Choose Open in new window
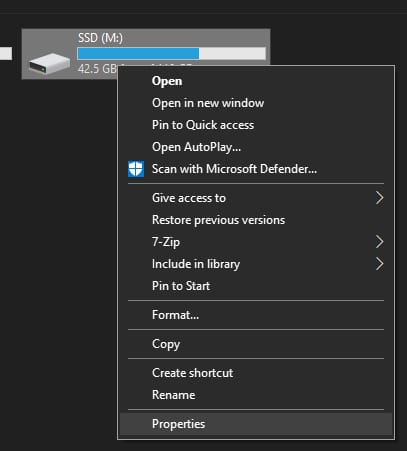This screenshot has height=451, width=407. pos(256,103)
